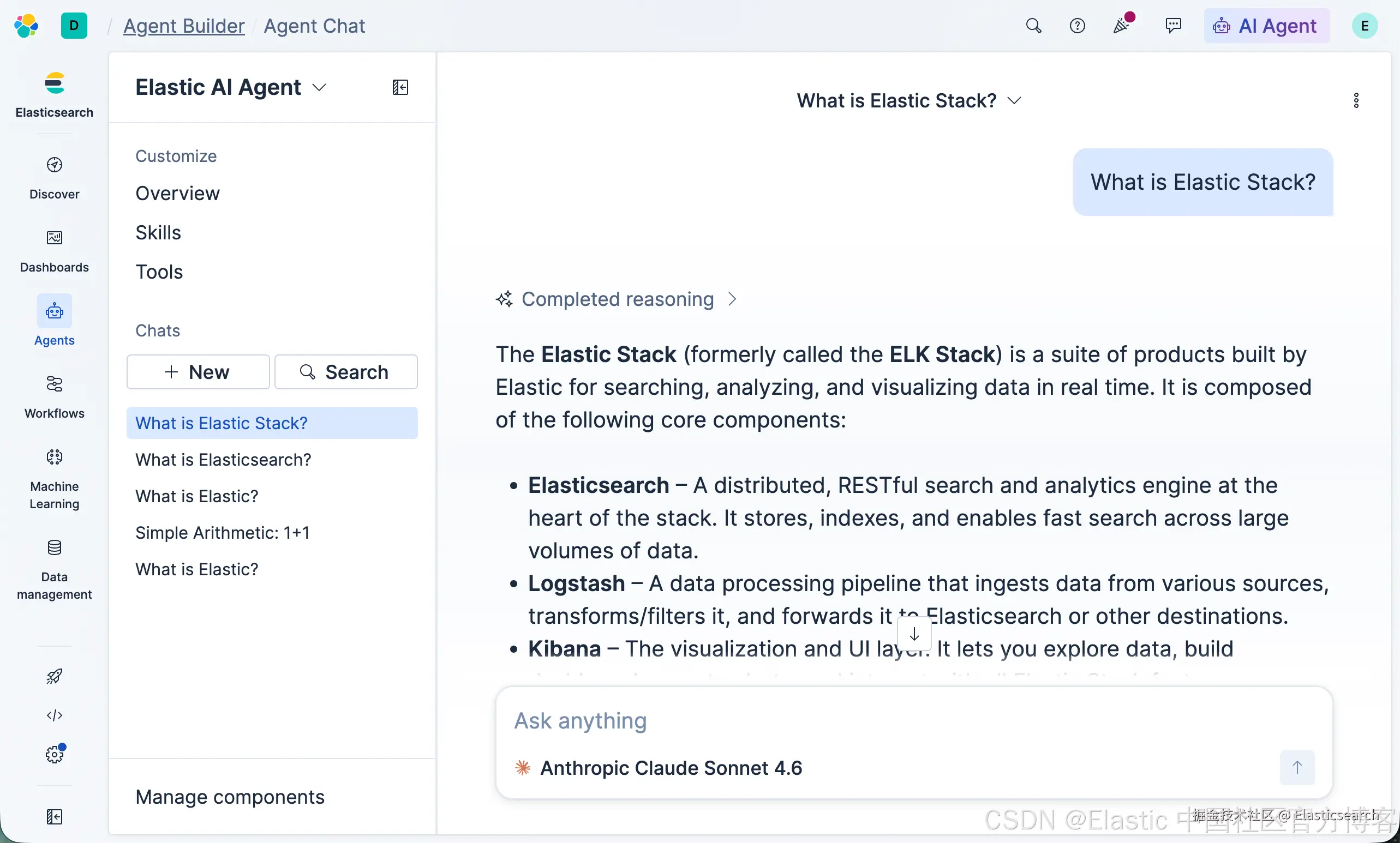Image resolution: width=1400 pixels, height=843 pixels.
Task: Open Dashboards from the sidebar
Action: (55, 251)
